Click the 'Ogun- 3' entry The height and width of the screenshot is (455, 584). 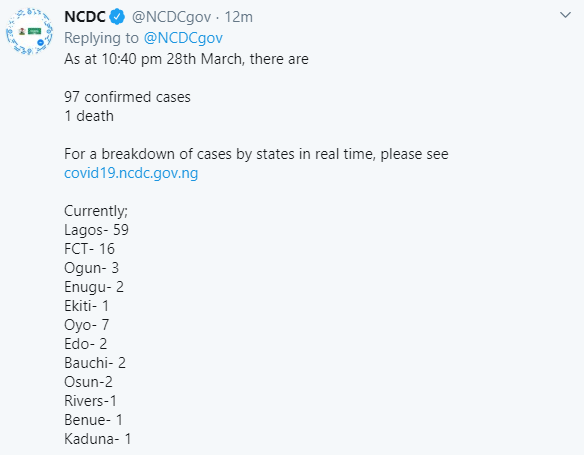coord(92,268)
